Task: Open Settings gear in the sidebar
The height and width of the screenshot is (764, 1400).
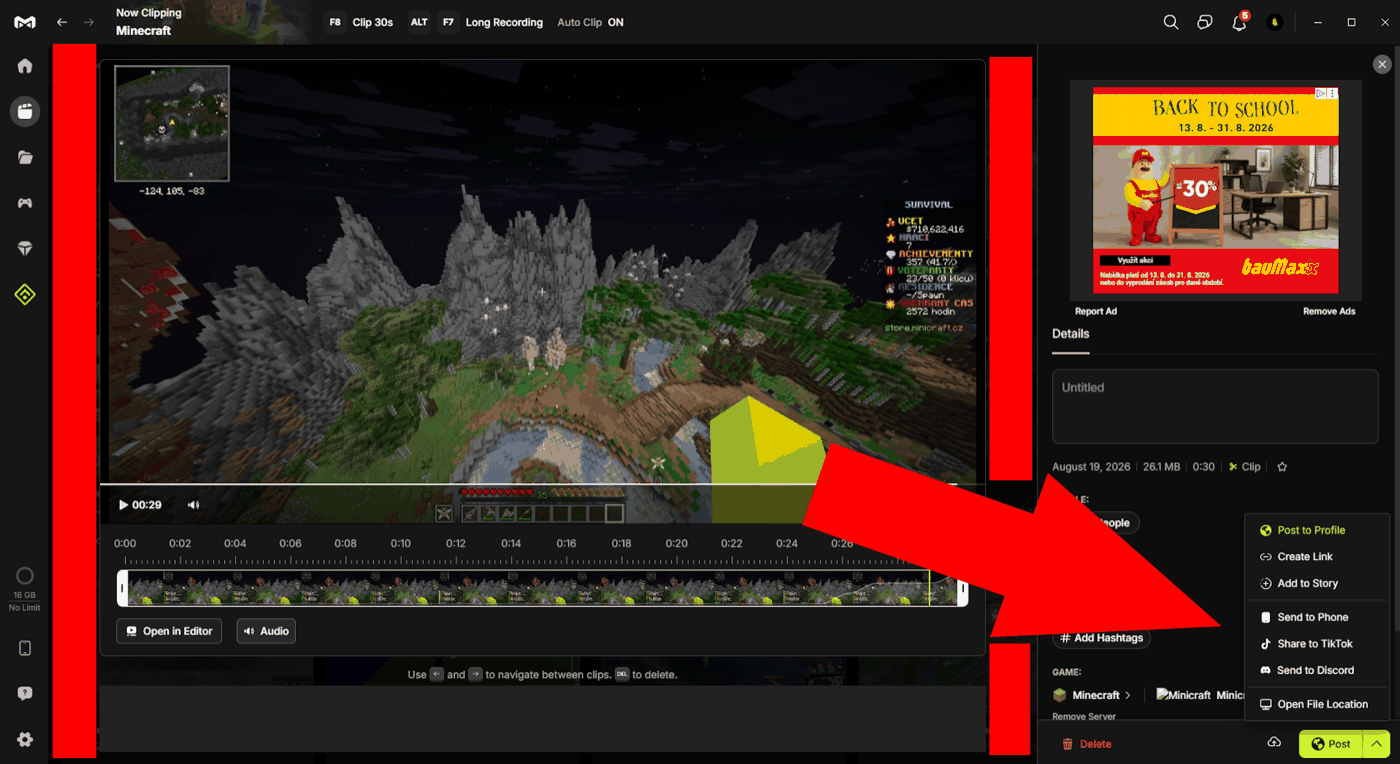Action: (25, 740)
